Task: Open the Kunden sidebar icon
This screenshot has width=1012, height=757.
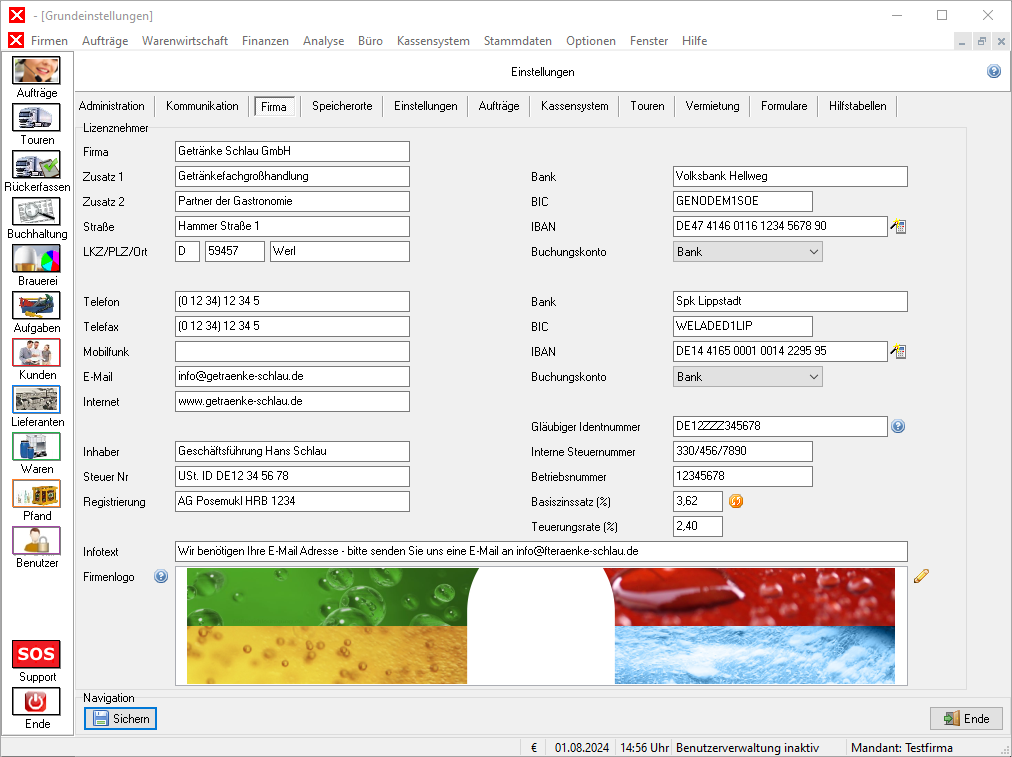Action: 36,353
